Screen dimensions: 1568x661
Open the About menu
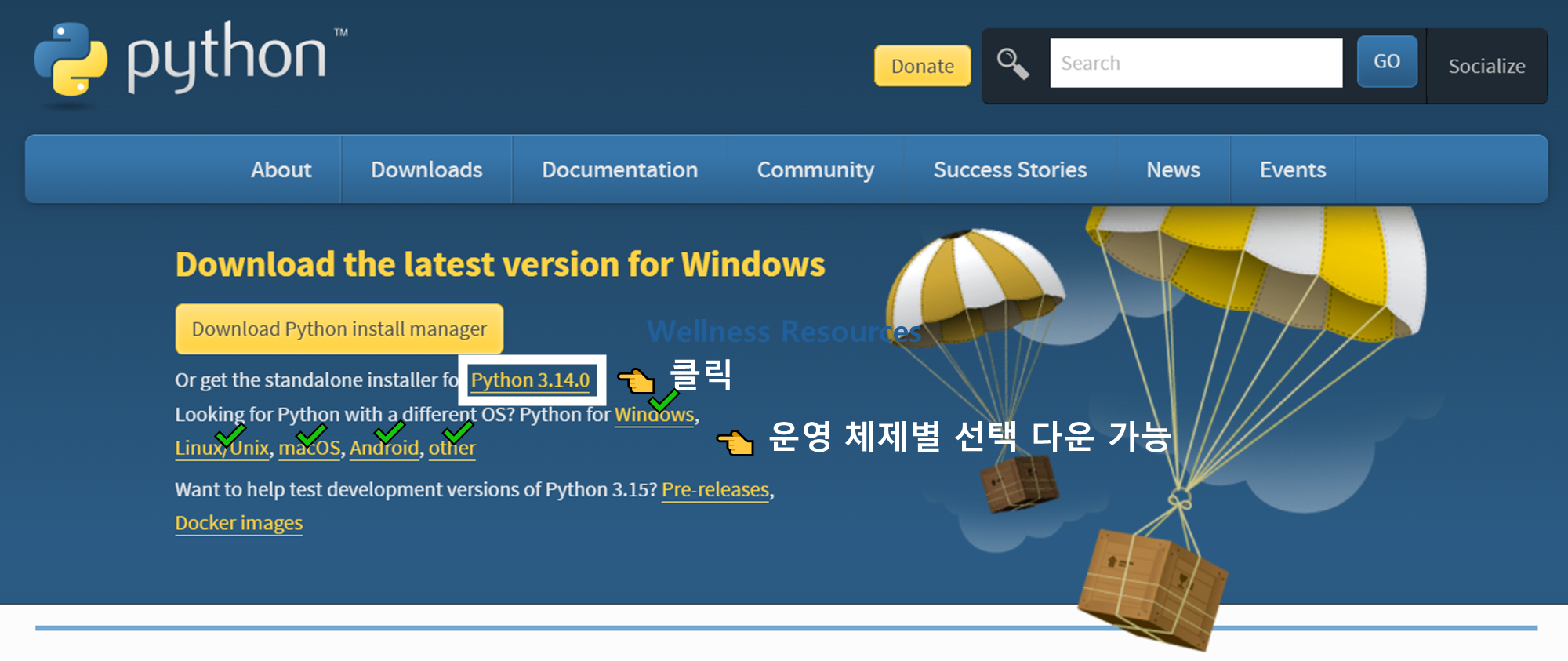(281, 169)
